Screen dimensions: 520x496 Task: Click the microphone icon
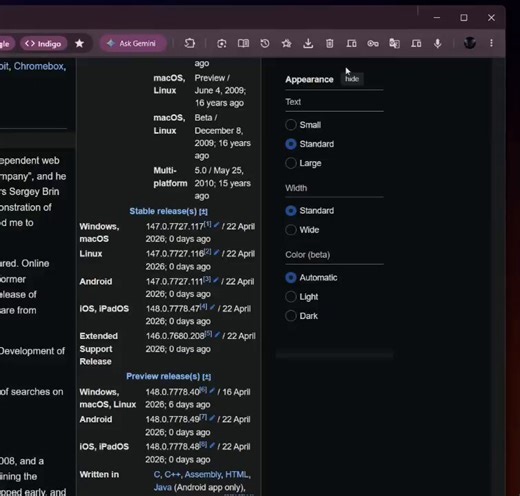pos(438,43)
